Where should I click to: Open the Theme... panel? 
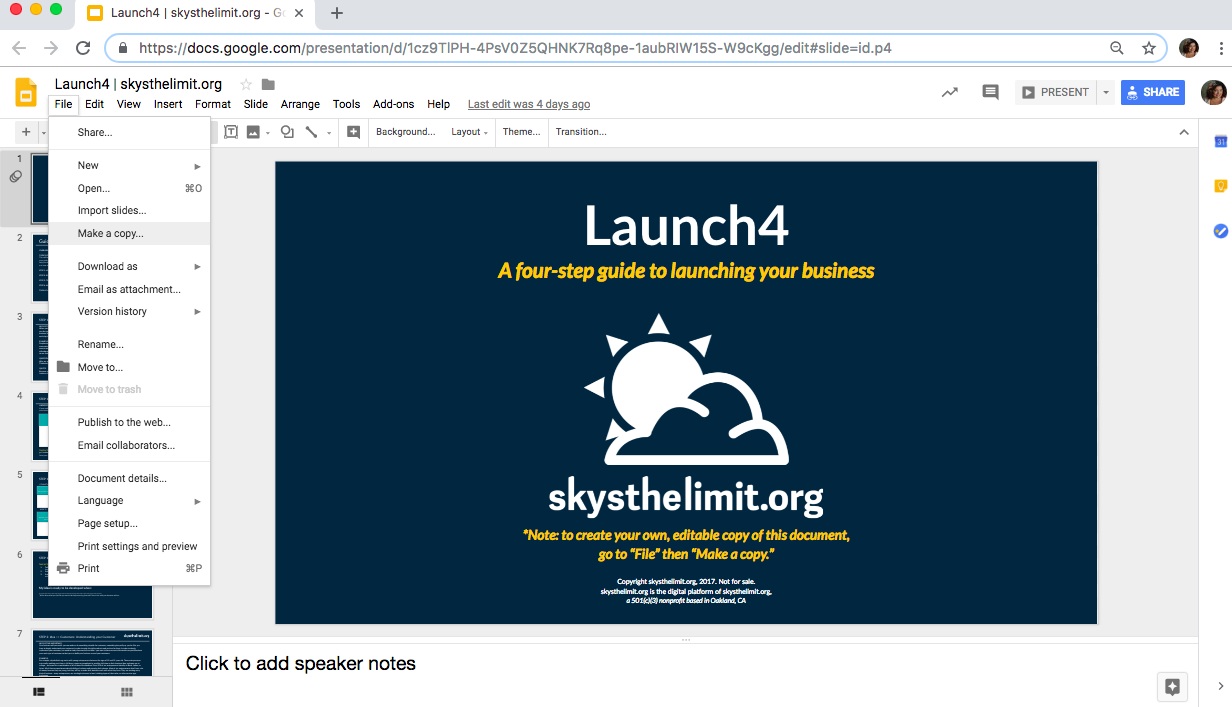tap(521, 132)
